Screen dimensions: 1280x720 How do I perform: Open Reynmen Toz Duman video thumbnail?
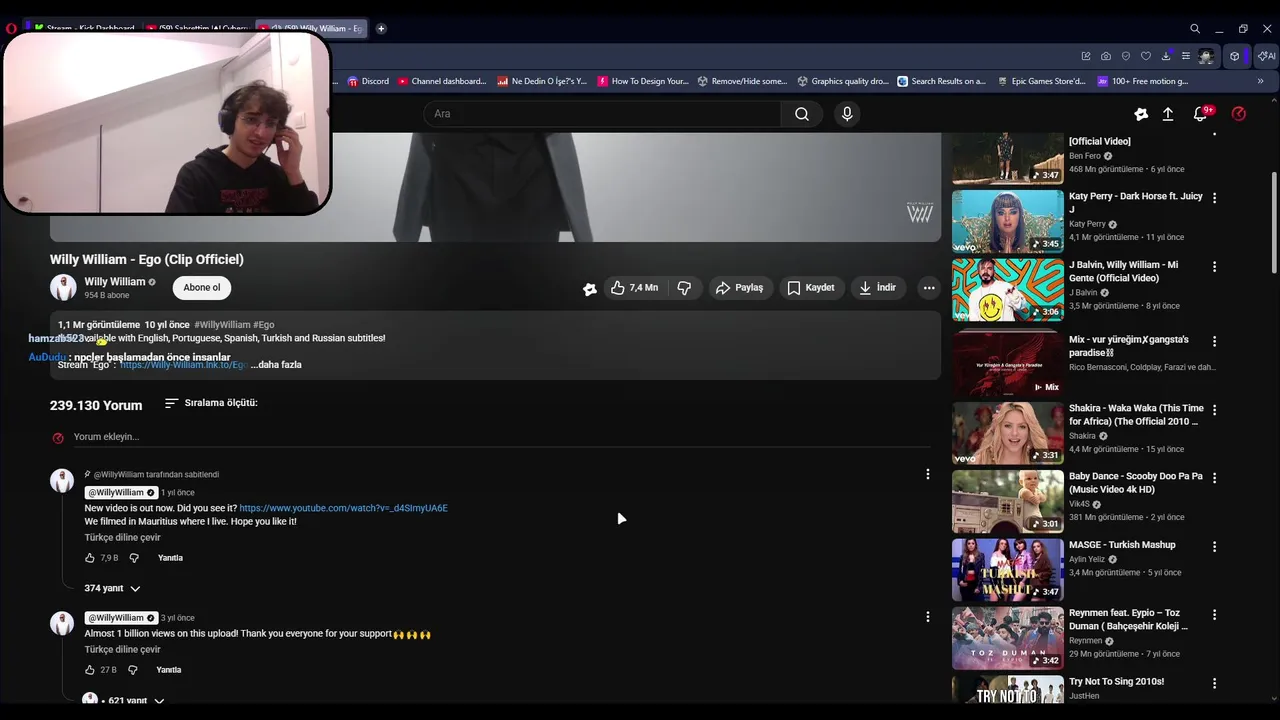pyautogui.click(x=1008, y=638)
